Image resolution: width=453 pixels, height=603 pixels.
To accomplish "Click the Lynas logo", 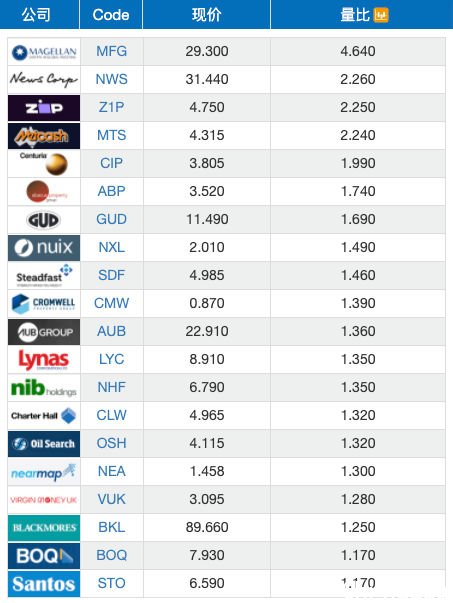I will (x=44, y=360).
